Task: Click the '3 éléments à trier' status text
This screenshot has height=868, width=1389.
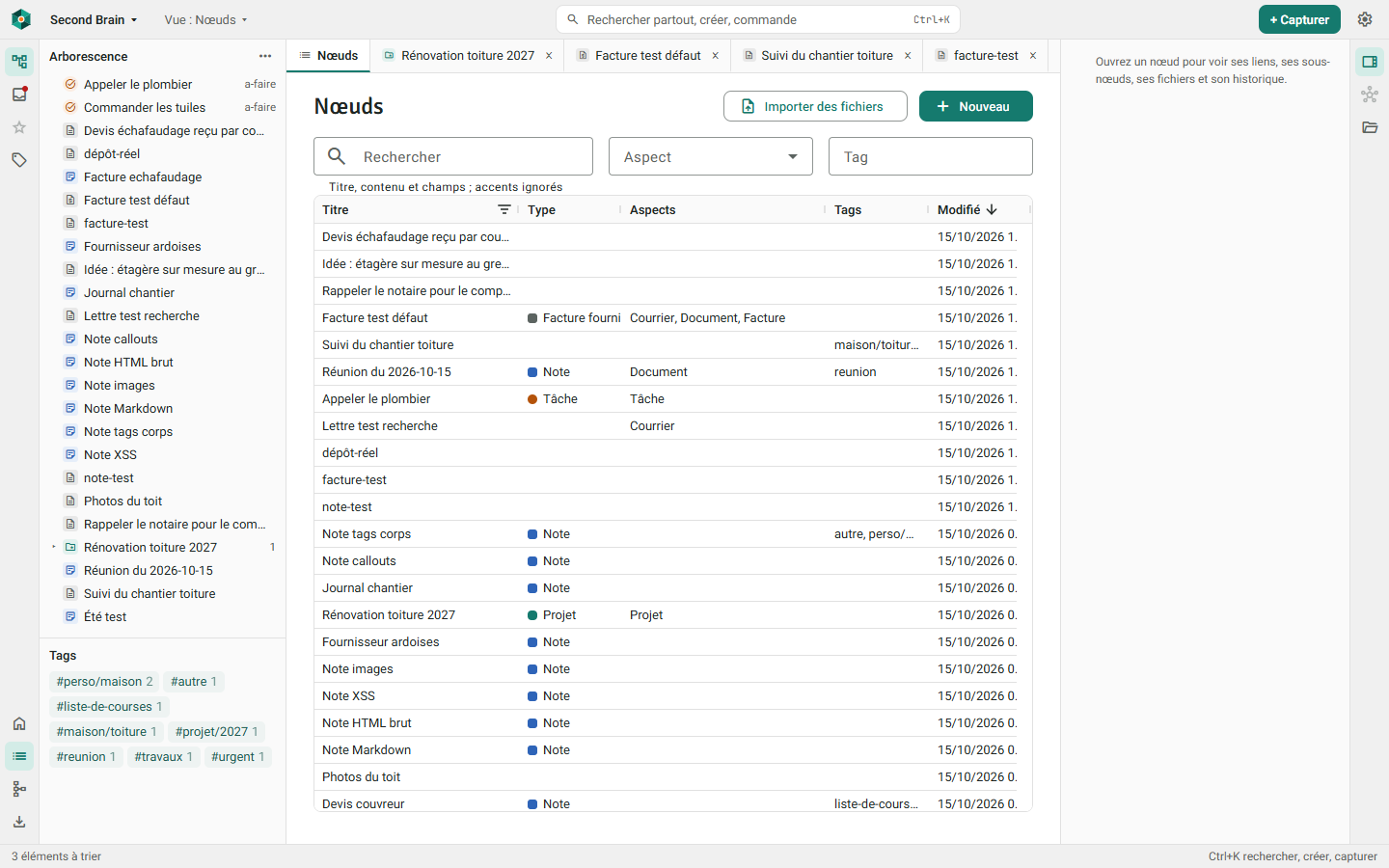Action: (56, 856)
